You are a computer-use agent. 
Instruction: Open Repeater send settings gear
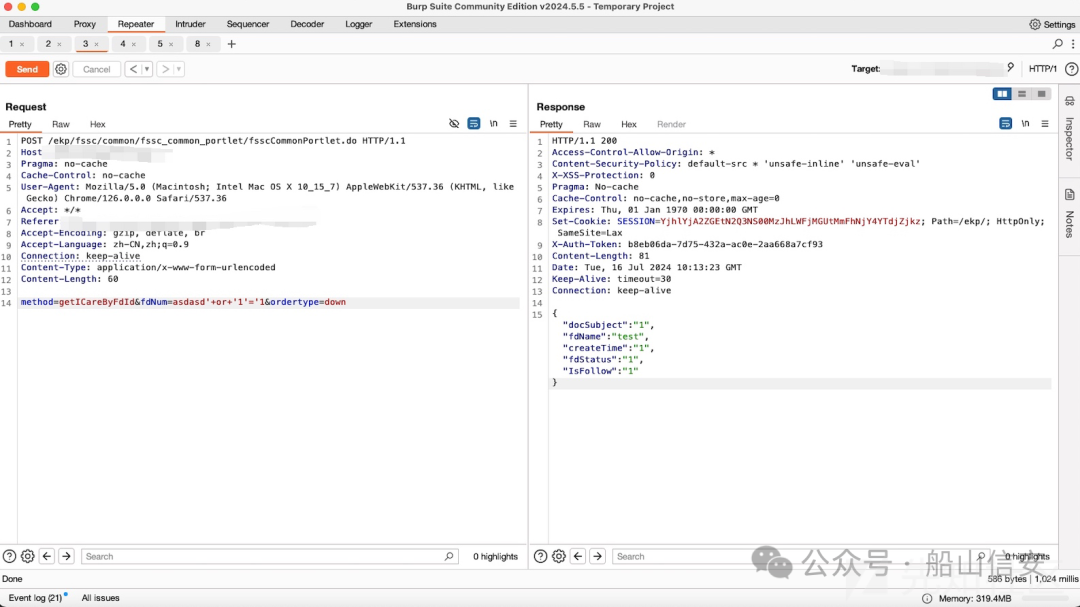pyautogui.click(x=61, y=69)
